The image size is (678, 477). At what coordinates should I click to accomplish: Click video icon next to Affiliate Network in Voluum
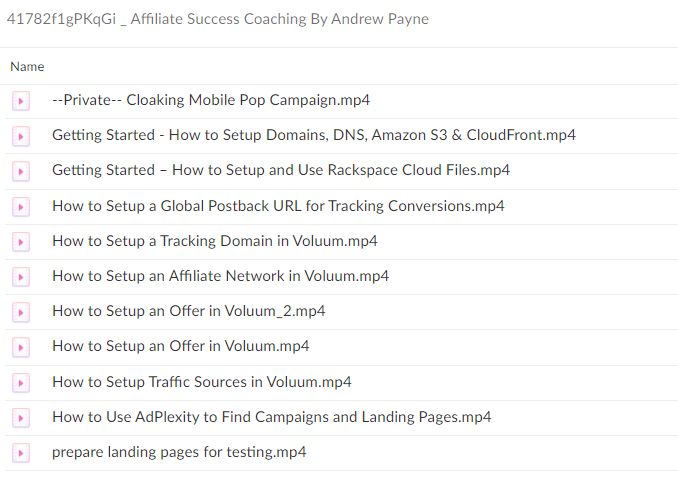[x=20, y=276]
